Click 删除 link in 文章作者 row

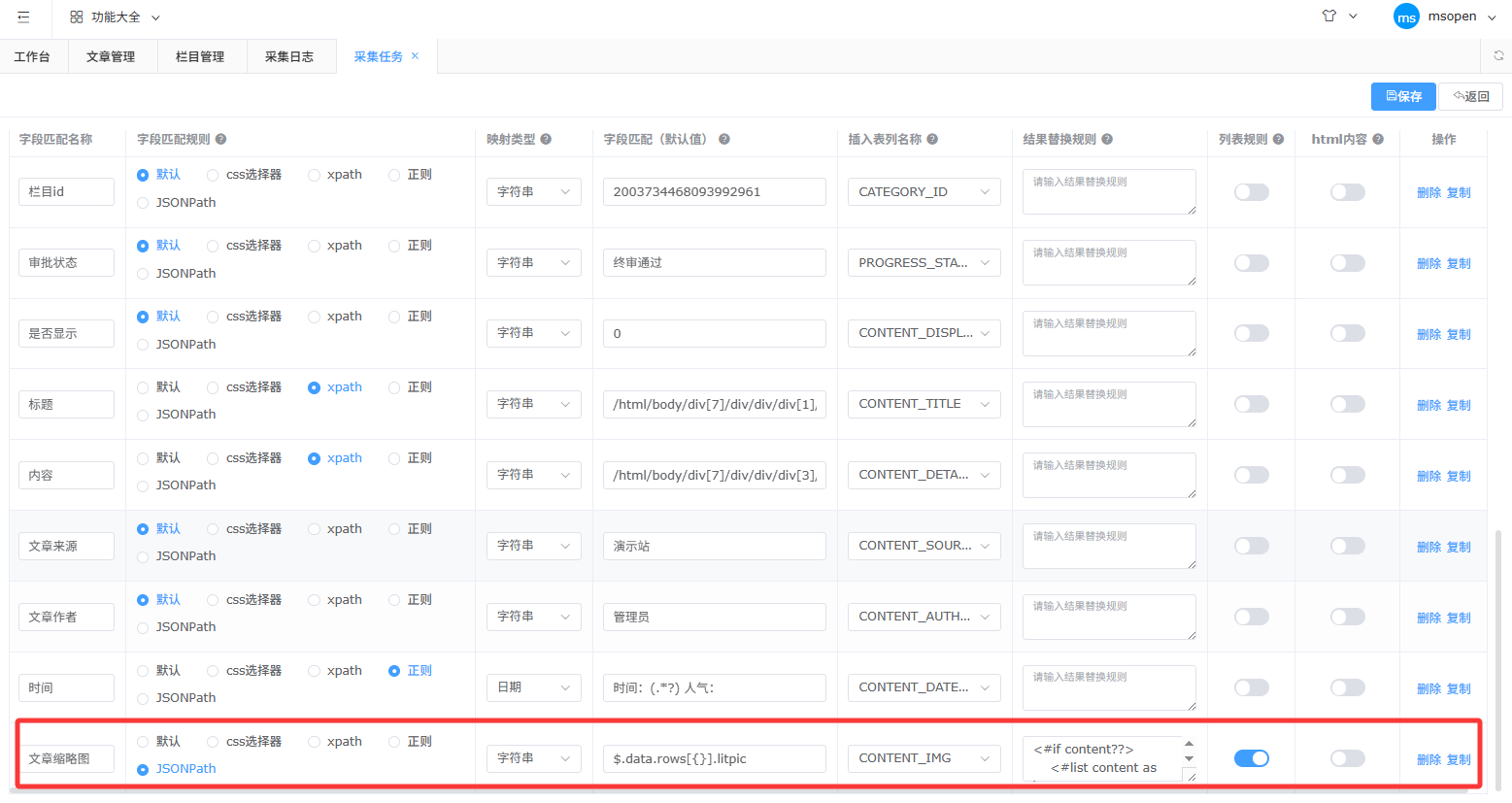(1428, 618)
